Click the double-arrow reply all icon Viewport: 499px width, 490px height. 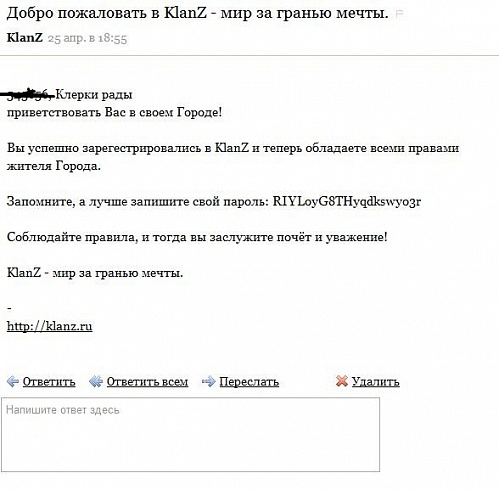(95, 381)
